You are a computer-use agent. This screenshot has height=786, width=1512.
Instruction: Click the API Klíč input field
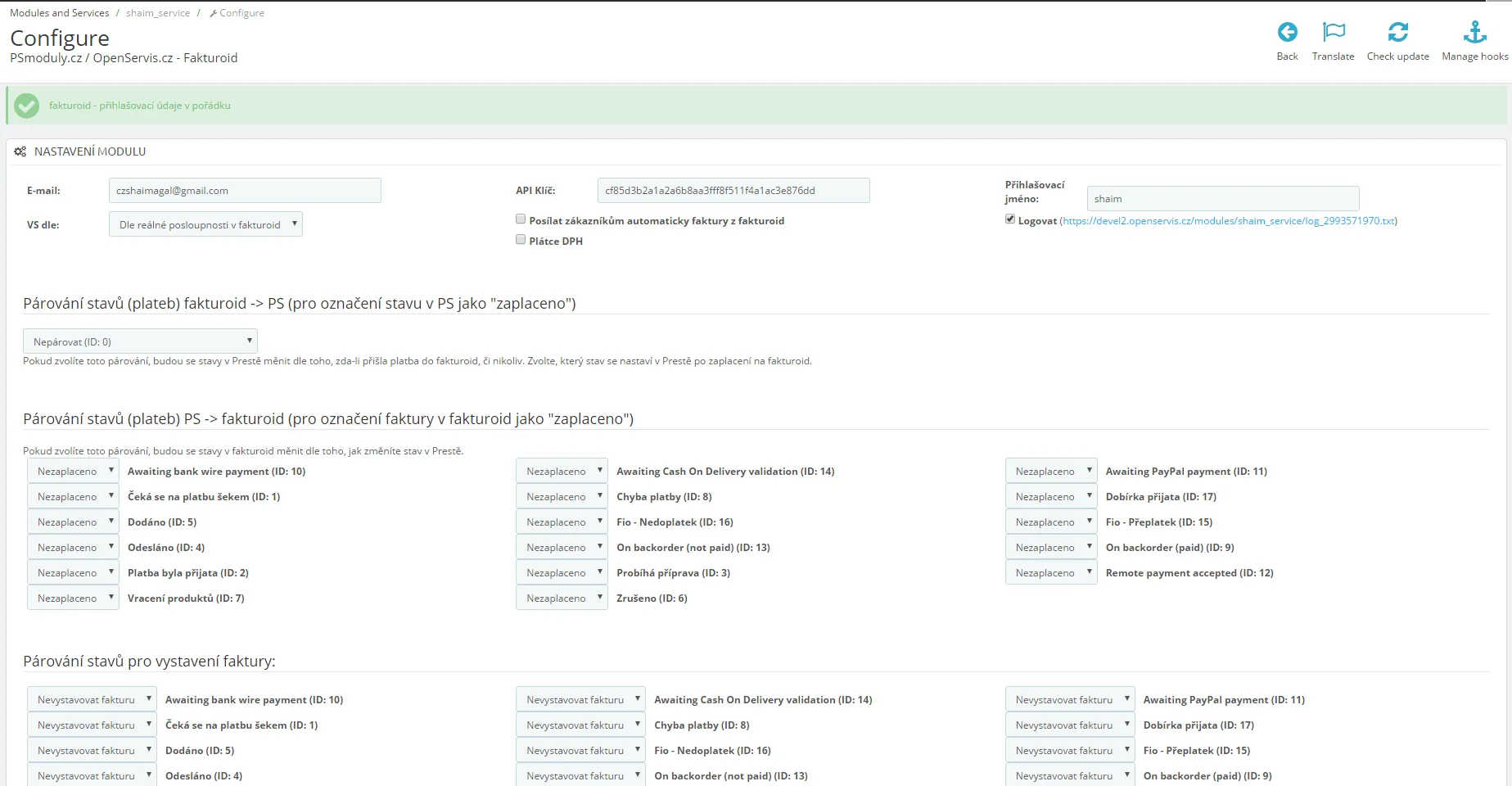pyautogui.click(x=733, y=191)
